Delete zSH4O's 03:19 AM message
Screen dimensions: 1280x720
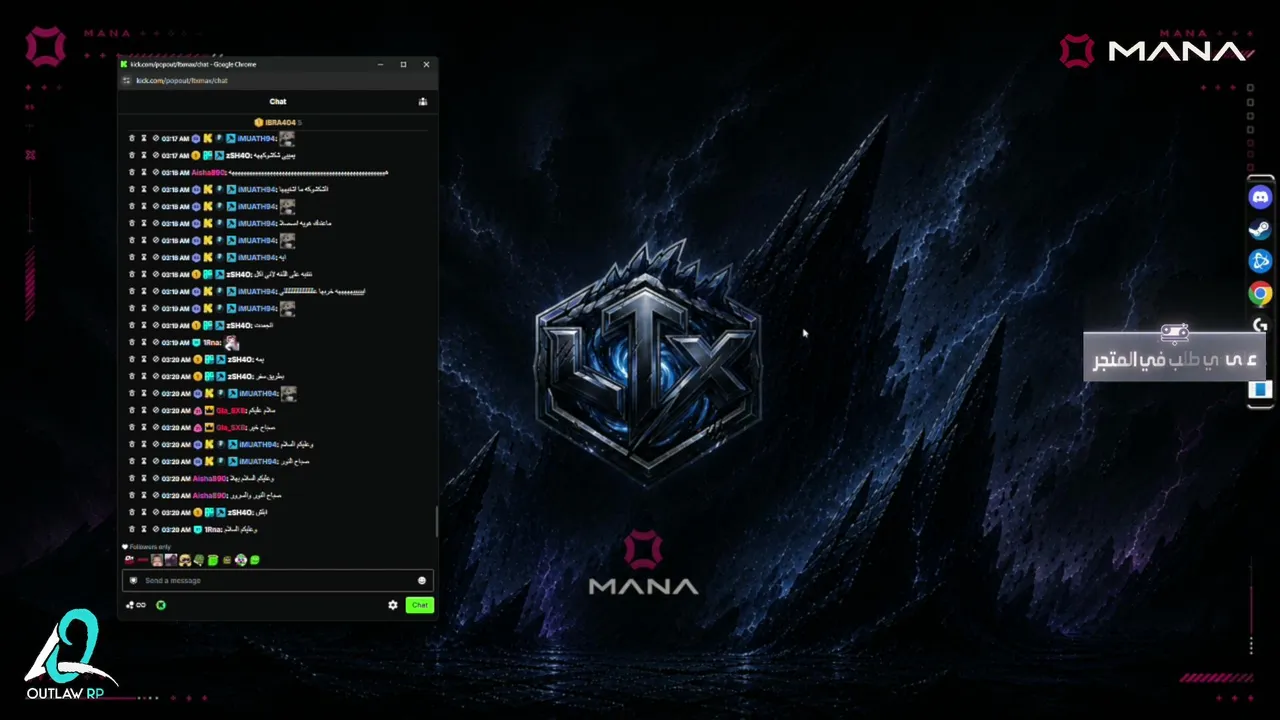point(131,325)
